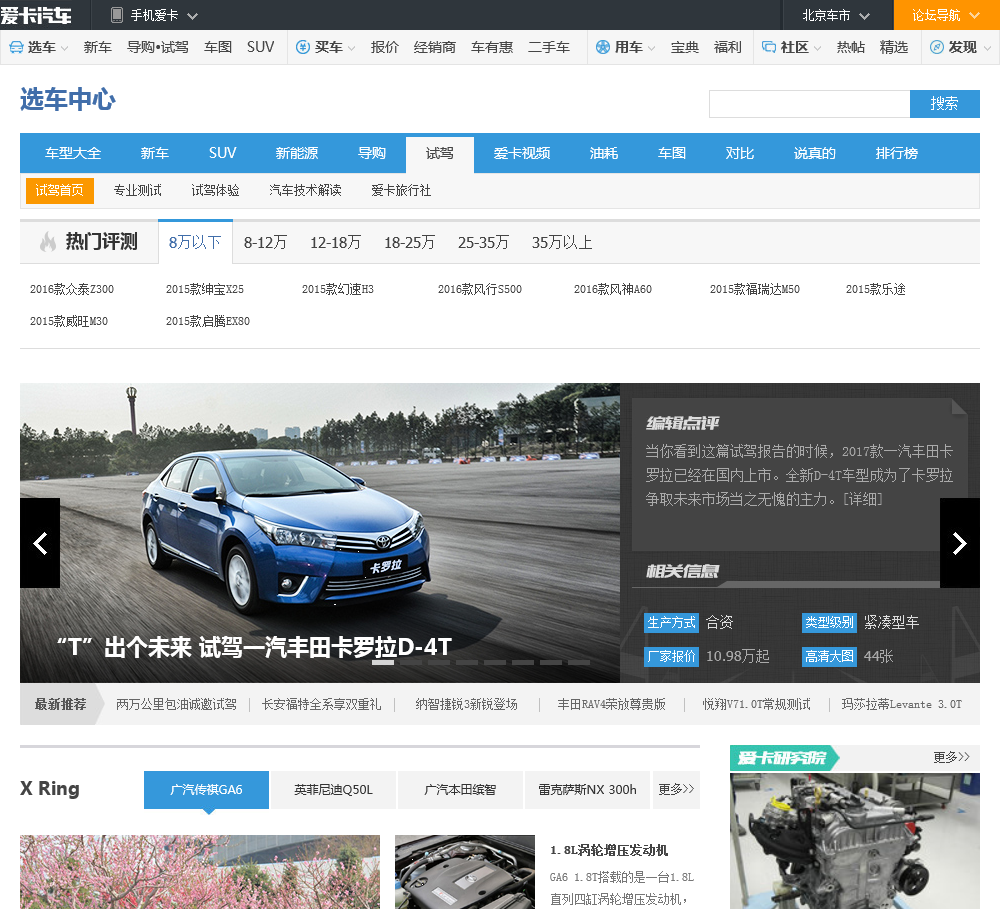
Task: Select the 8万以下 price tab
Action: tap(195, 242)
